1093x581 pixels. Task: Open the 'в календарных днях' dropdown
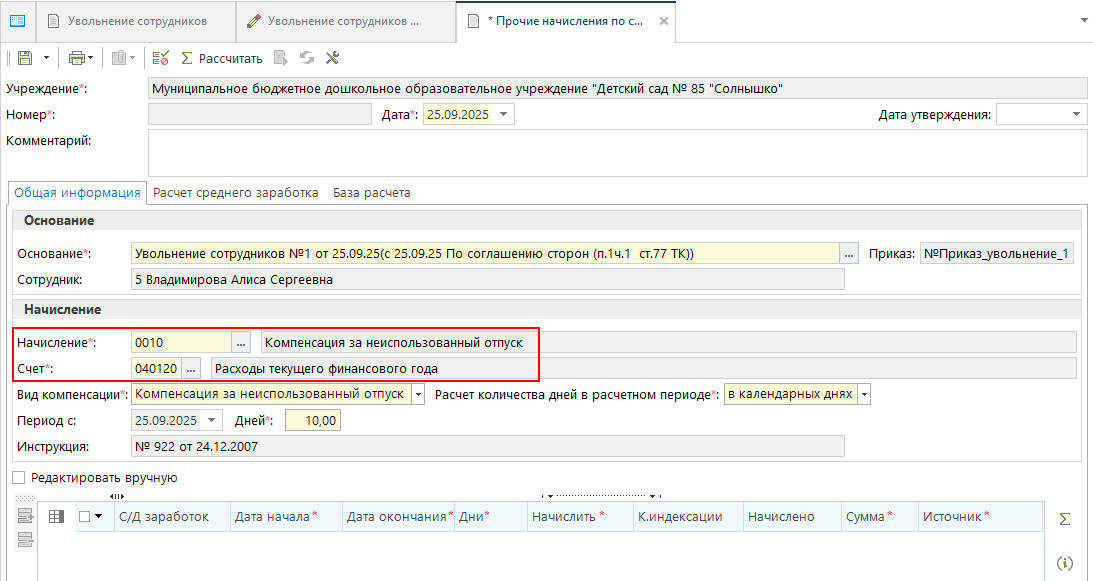tap(864, 394)
